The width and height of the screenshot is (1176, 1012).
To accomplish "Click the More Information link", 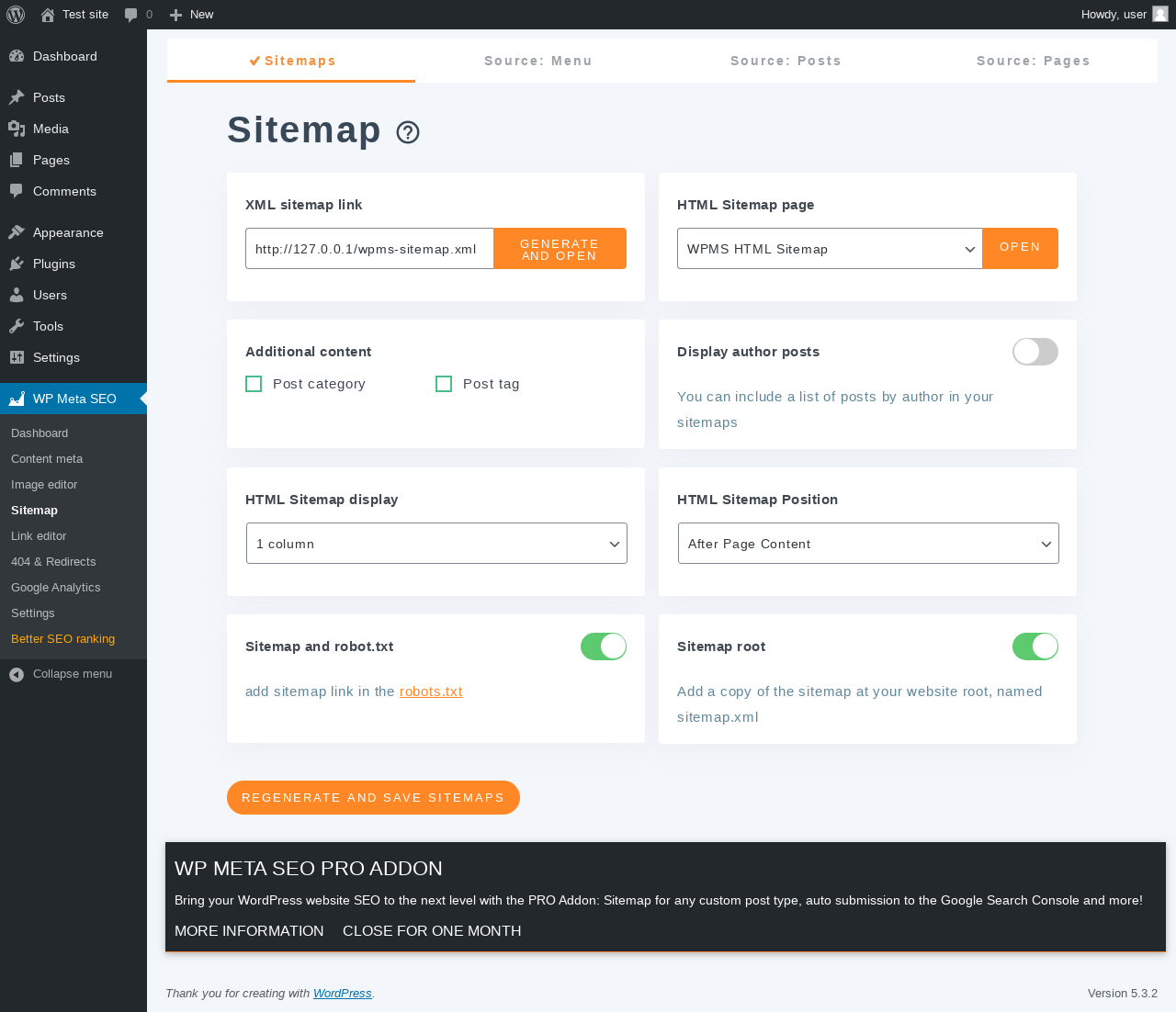I will point(249,931).
